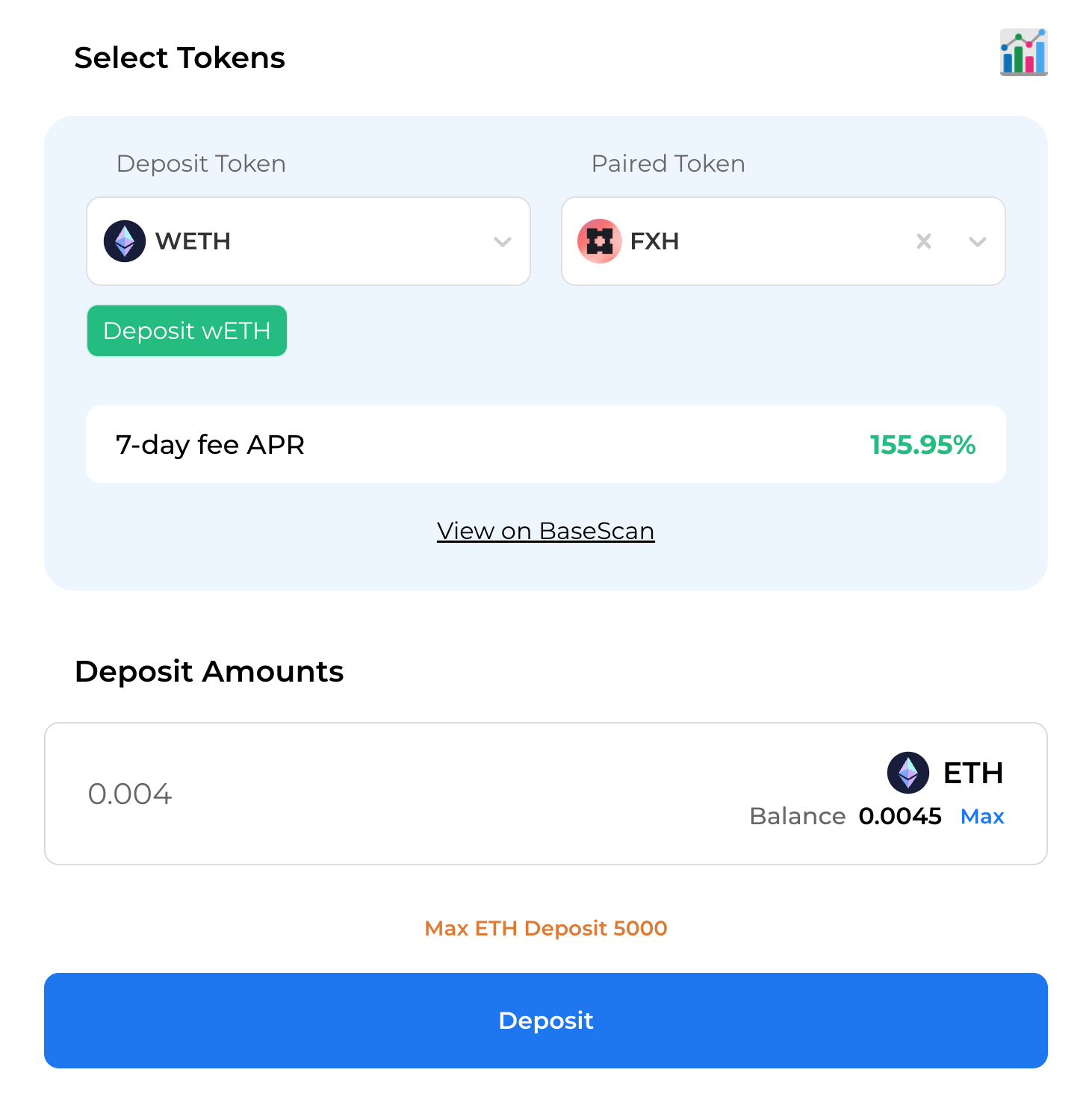
Task: Click the ETH icon in deposit amounts
Action: [x=908, y=773]
